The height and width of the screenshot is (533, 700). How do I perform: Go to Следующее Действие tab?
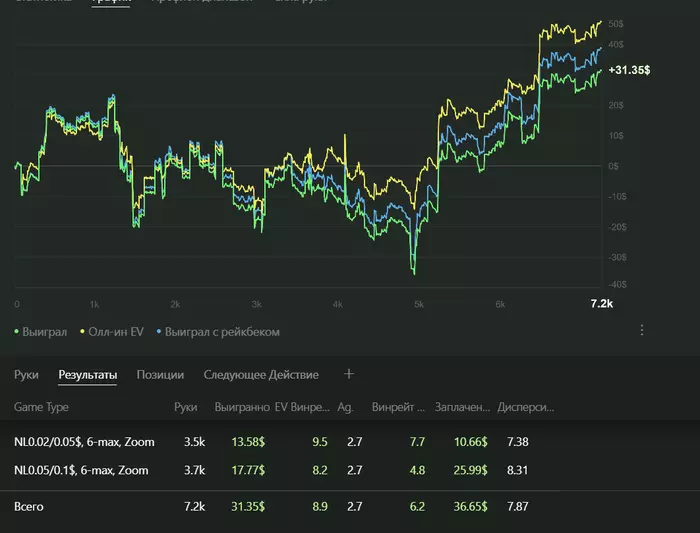point(261,375)
